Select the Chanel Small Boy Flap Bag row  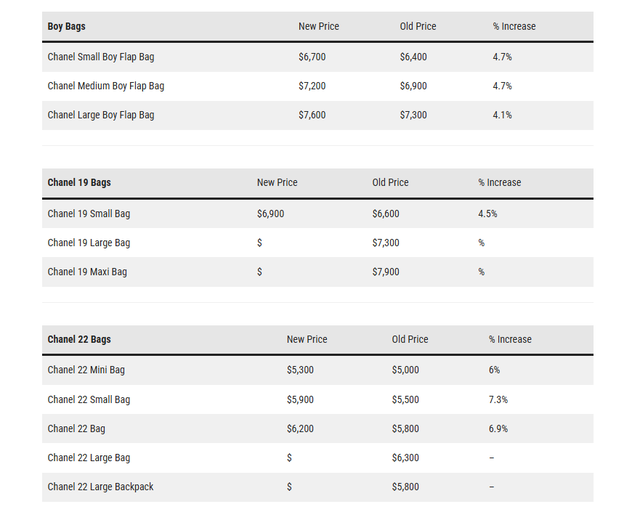point(318,57)
